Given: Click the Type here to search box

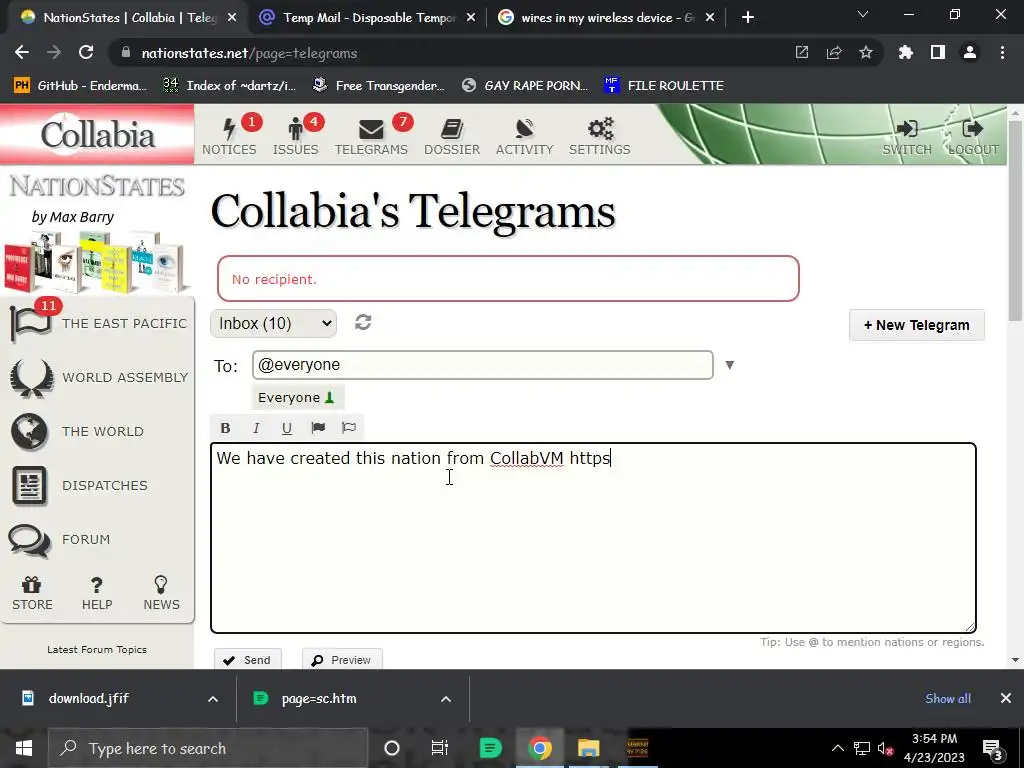Looking at the screenshot, I should pyautogui.click(x=208, y=748).
